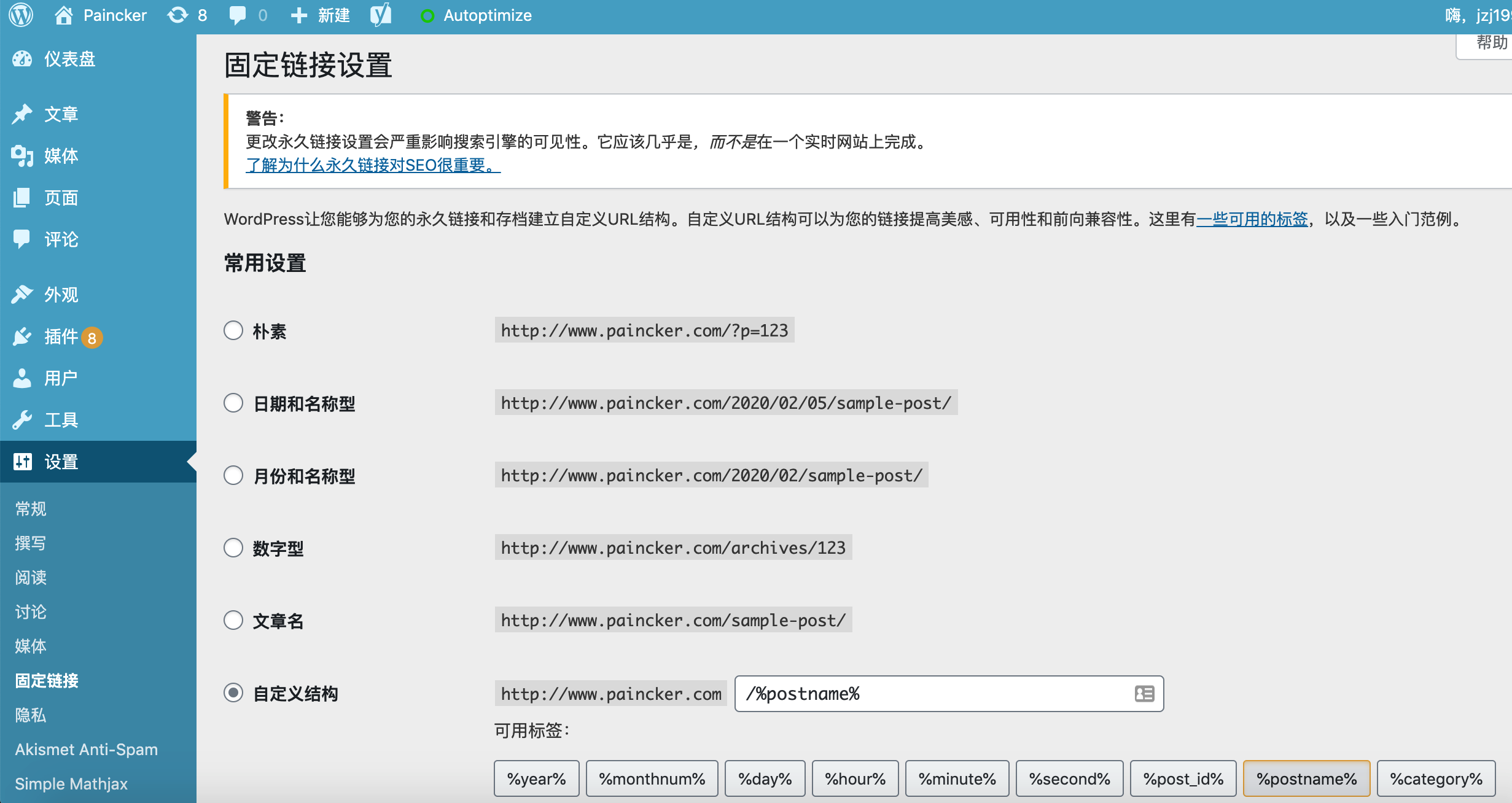Click into the custom structure text field
Screen dimensions: 1512x803
[x=933, y=694]
